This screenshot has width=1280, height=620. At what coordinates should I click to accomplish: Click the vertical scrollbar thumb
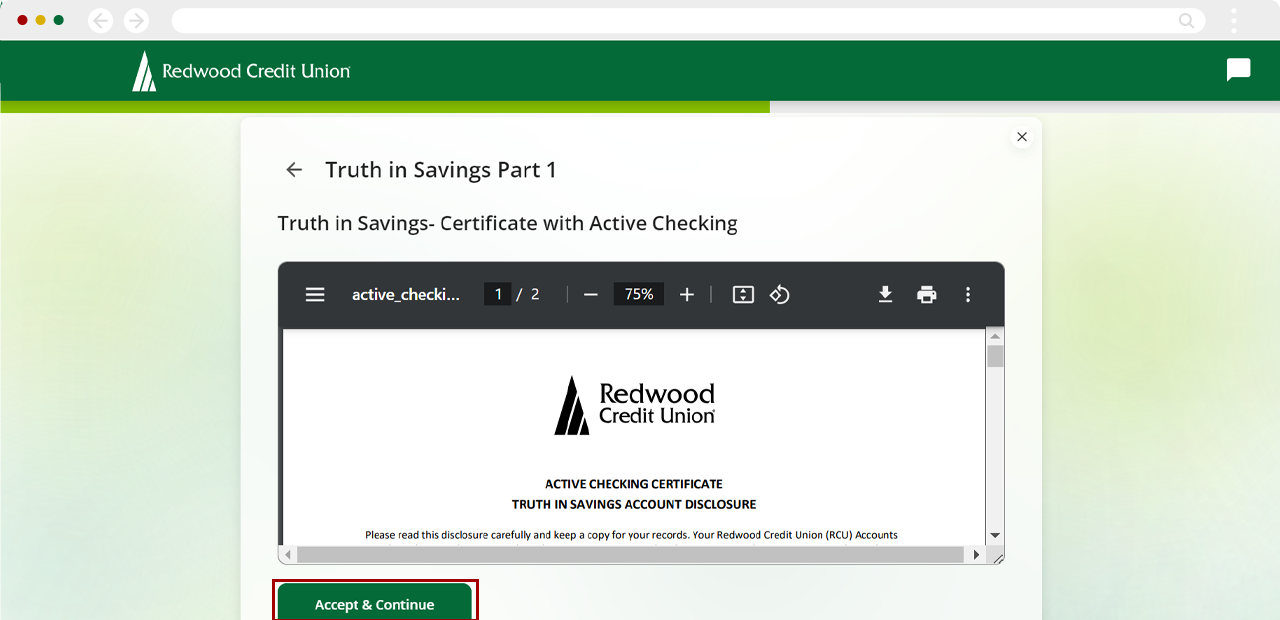(x=995, y=356)
